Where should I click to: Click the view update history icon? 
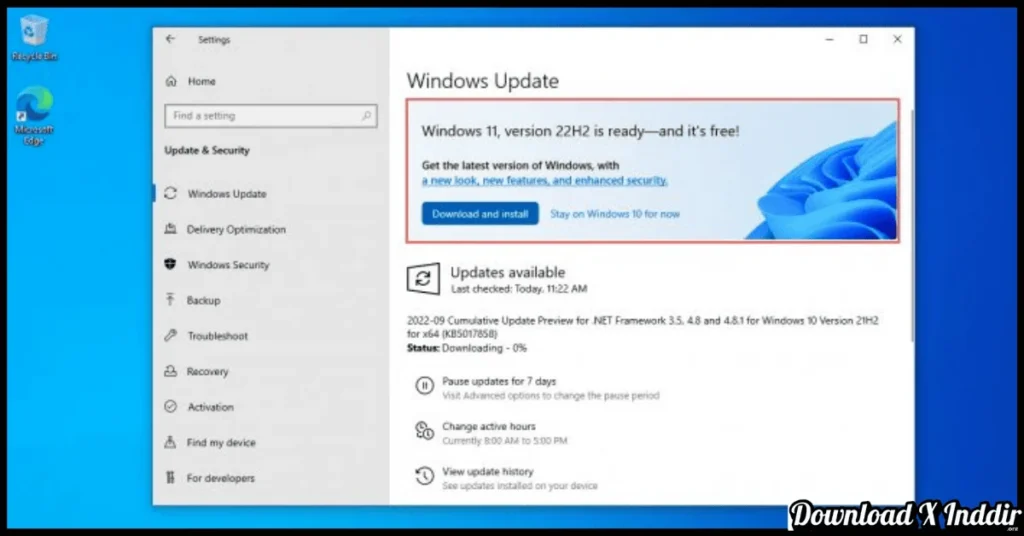coord(424,475)
